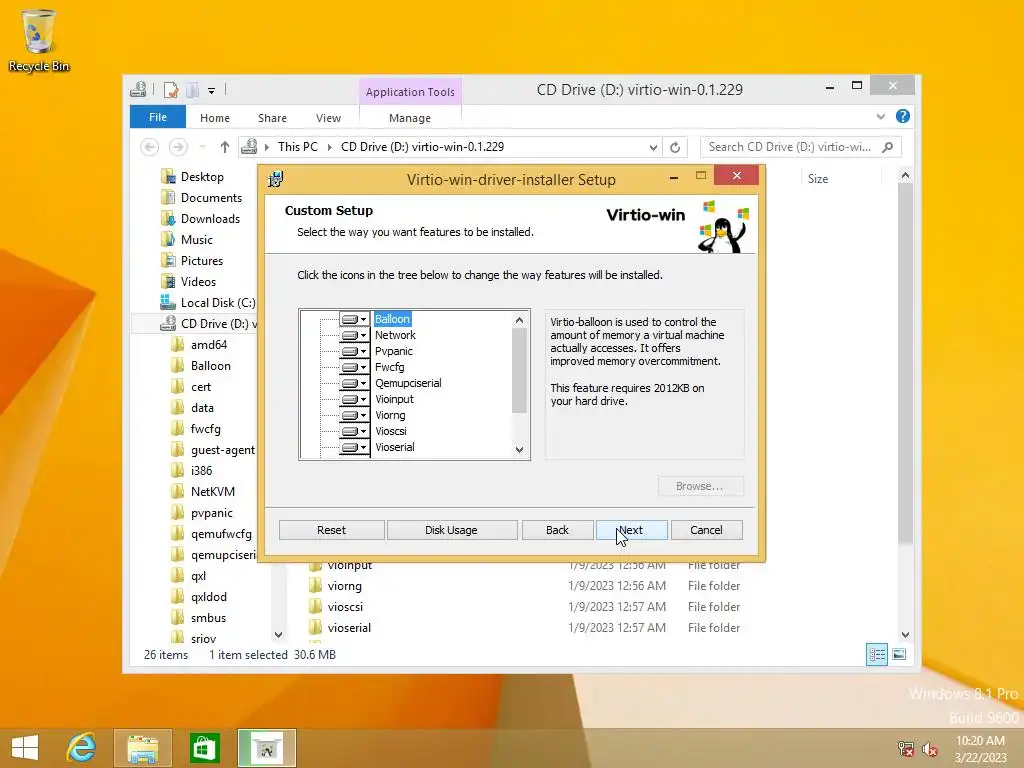Launch Internet Explorer from taskbar

[x=82, y=748]
